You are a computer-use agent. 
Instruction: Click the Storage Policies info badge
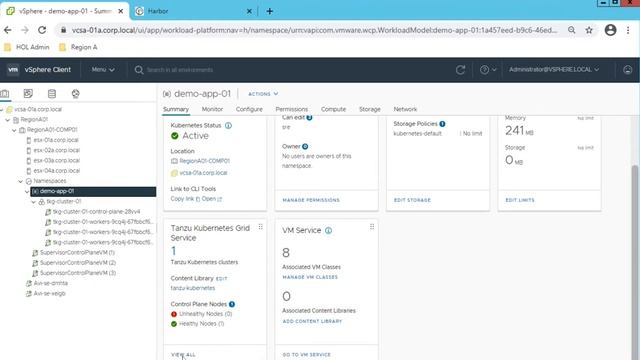click(x=442, y=124)
